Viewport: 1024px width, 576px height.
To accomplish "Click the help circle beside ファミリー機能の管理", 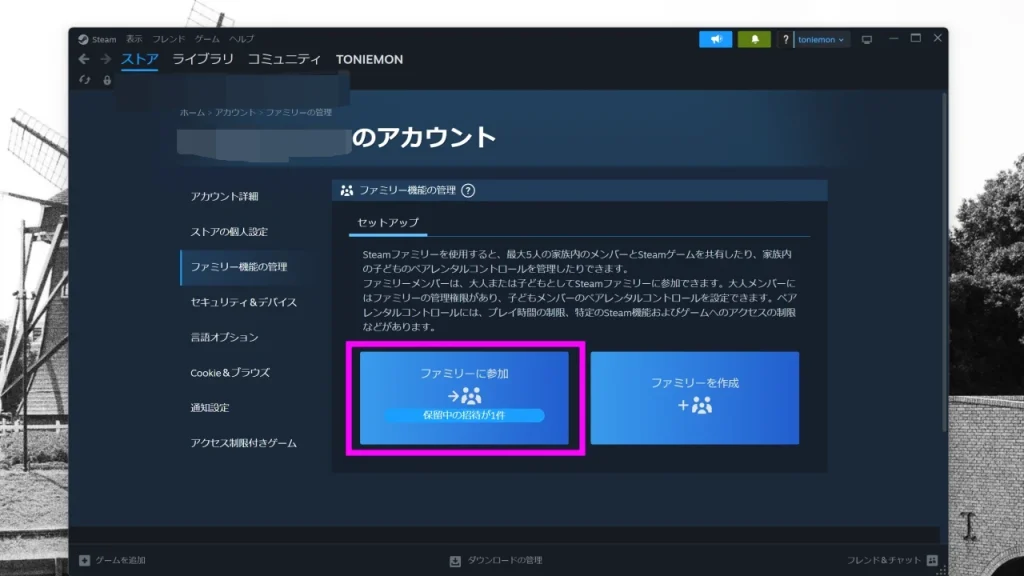I will coord(468,191).
